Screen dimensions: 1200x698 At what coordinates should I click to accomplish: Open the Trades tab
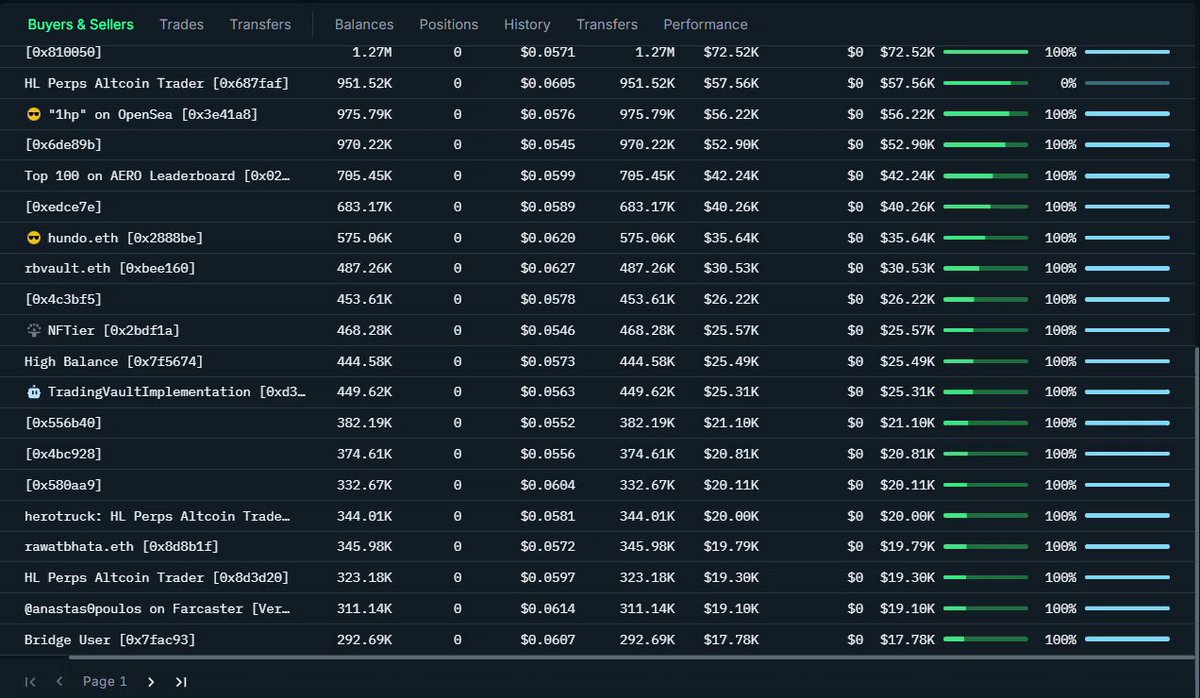182,24
